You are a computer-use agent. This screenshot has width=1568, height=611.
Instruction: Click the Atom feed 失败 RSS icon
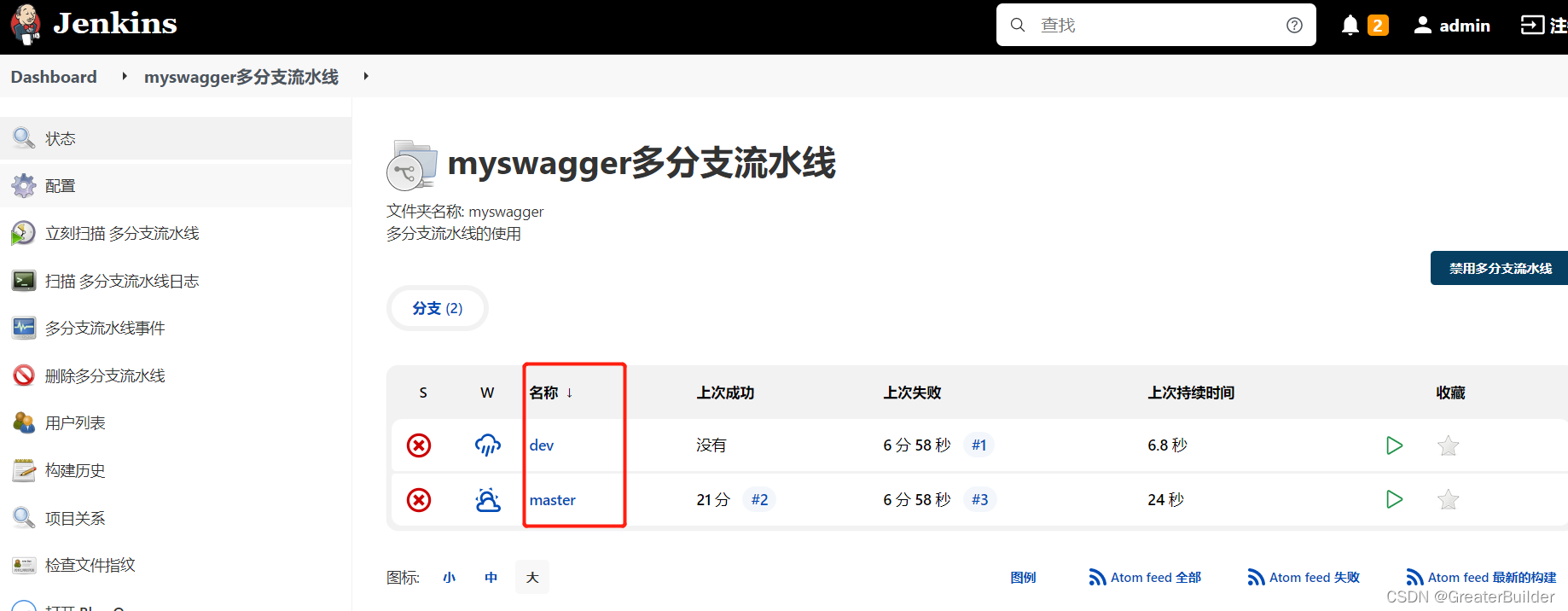click(1256, 578)
